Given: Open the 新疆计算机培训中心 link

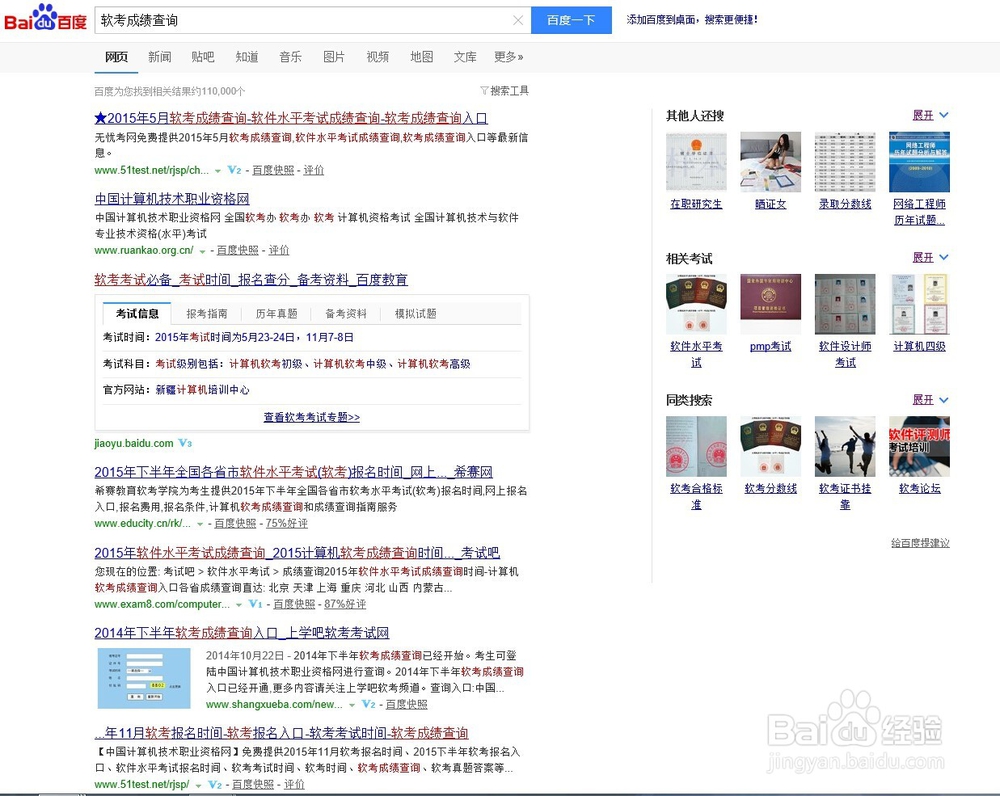Looking at the screenshot, I should point(202,390).
